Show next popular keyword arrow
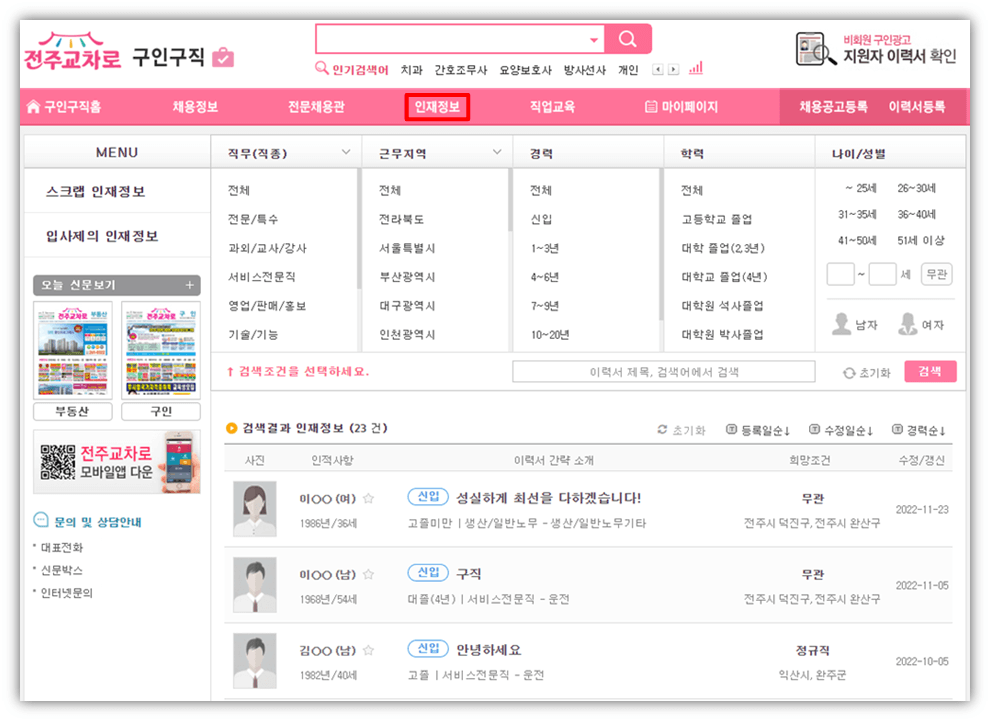Image resolution: width=990 pixels, height=721 pixels. point(674,69)
